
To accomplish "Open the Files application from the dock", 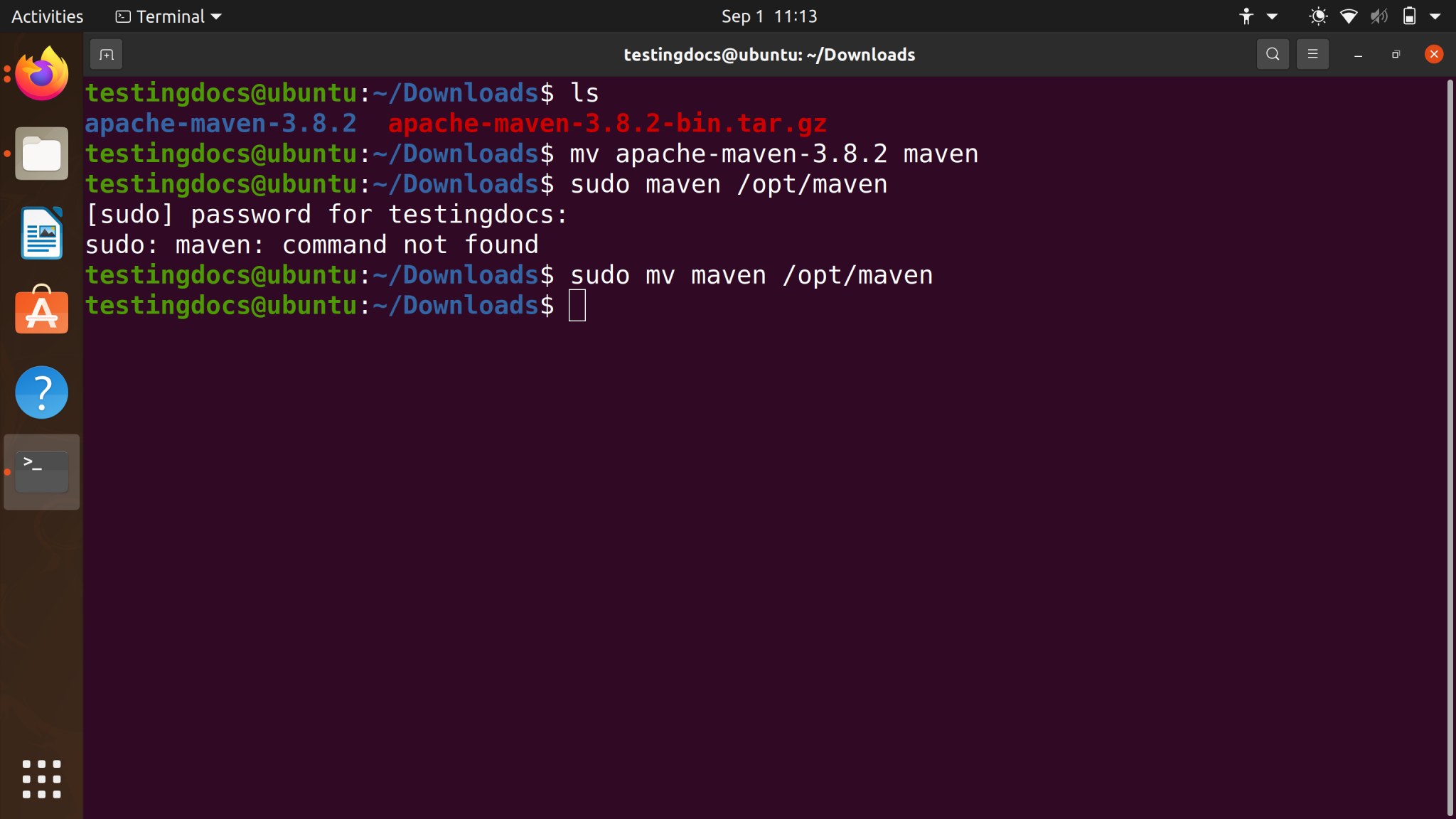I will click(41, 153).
